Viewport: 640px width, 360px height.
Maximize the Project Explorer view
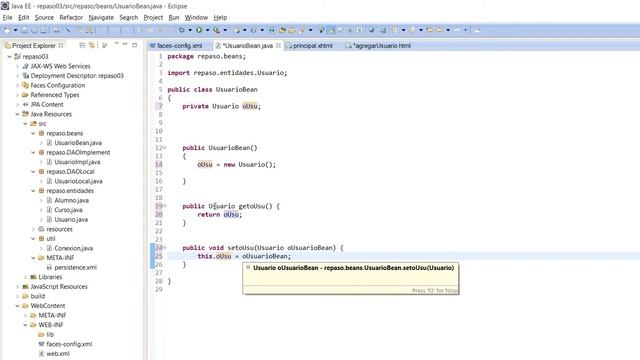click(135, 45)
